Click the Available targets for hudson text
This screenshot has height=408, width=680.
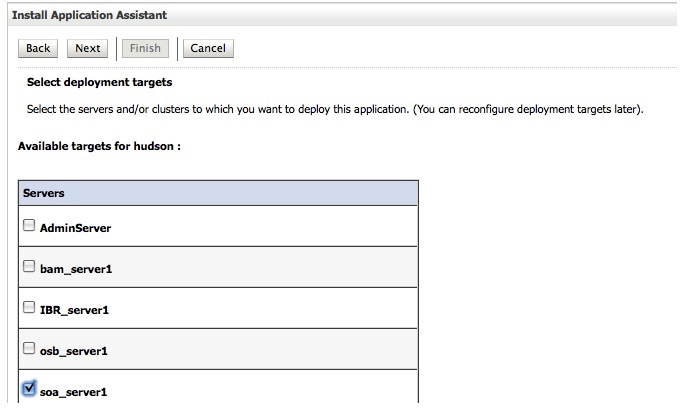coord(99,146)
